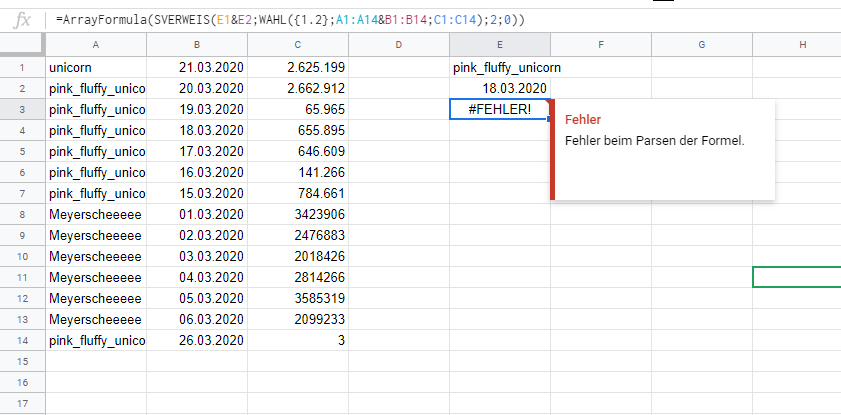The width and height of the screenshot is (841, 415).
Task: Click cell with value 2.662.912
Action: pyautogui.click(x=298, y=88)
